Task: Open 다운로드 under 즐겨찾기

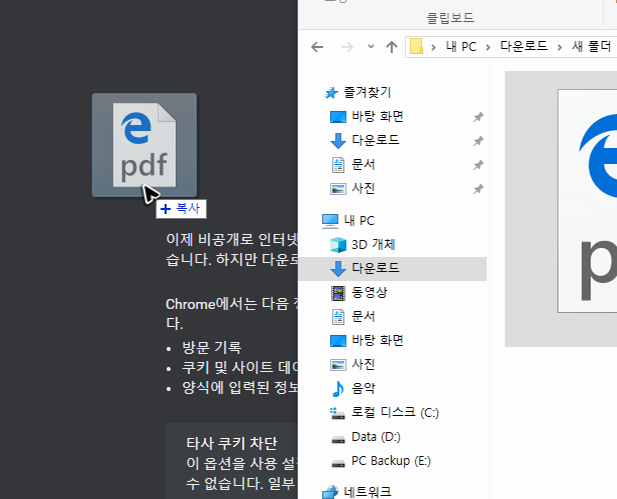Action: (x=375, y=140)
